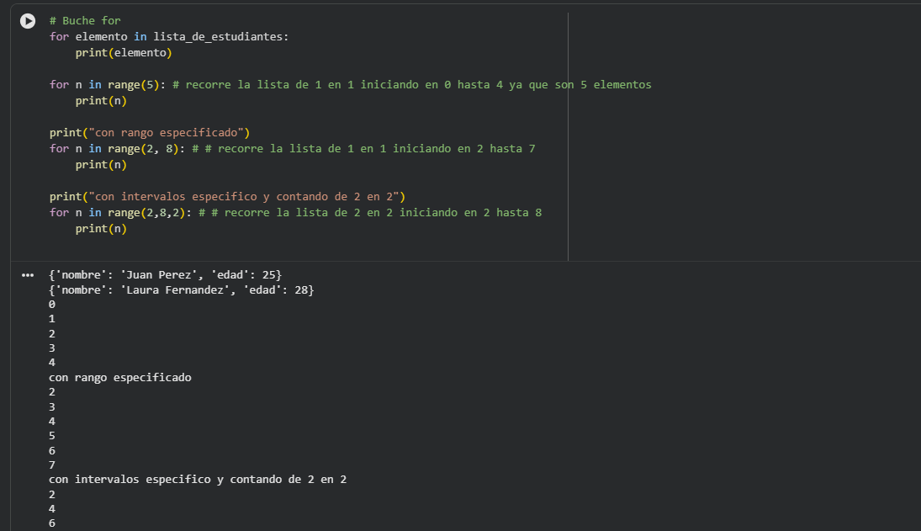Click the '# Buche for' comment line
This screenshot has height=531, width=921.
[85, 21]
